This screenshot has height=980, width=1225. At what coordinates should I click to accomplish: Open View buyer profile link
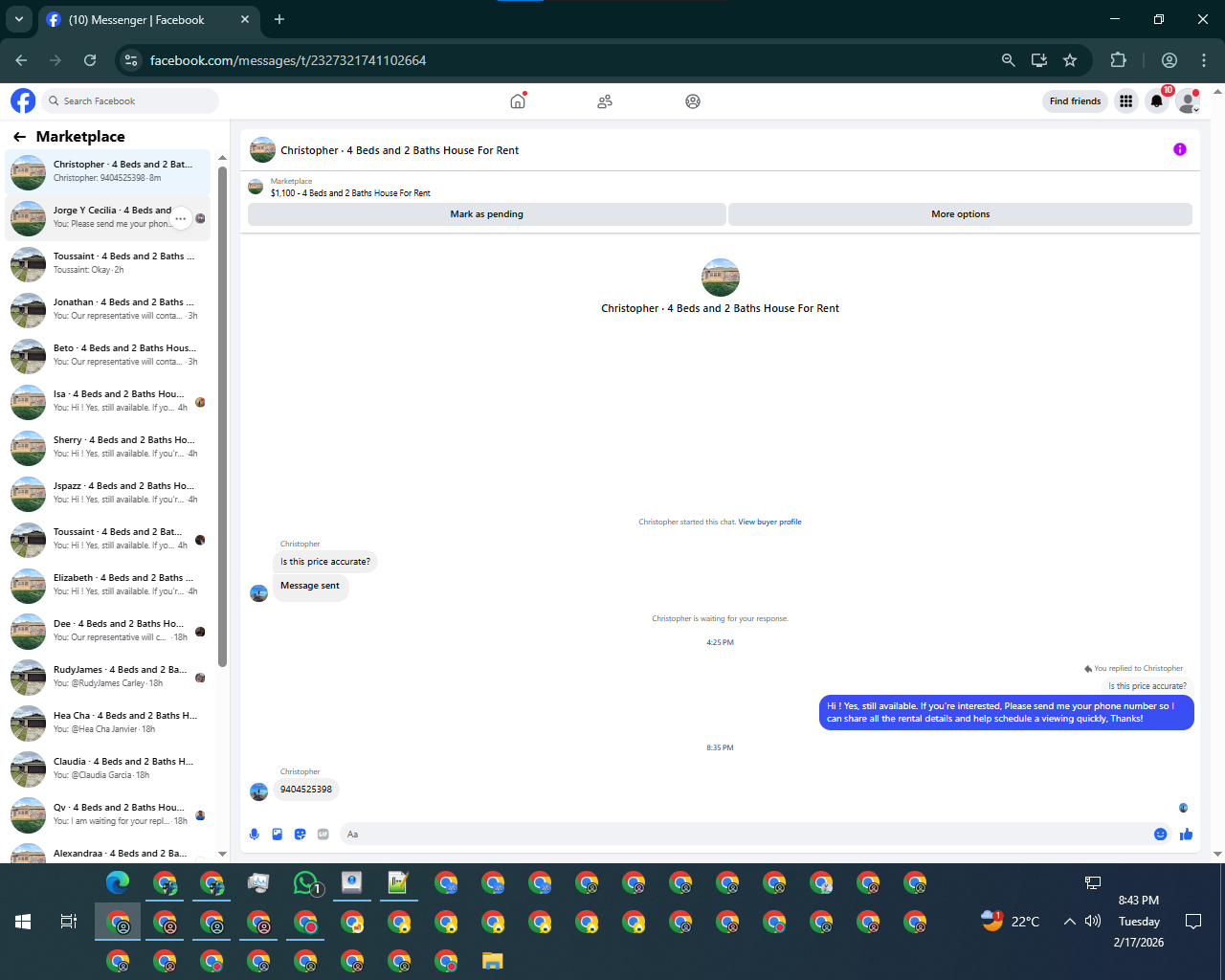[769, 522]
